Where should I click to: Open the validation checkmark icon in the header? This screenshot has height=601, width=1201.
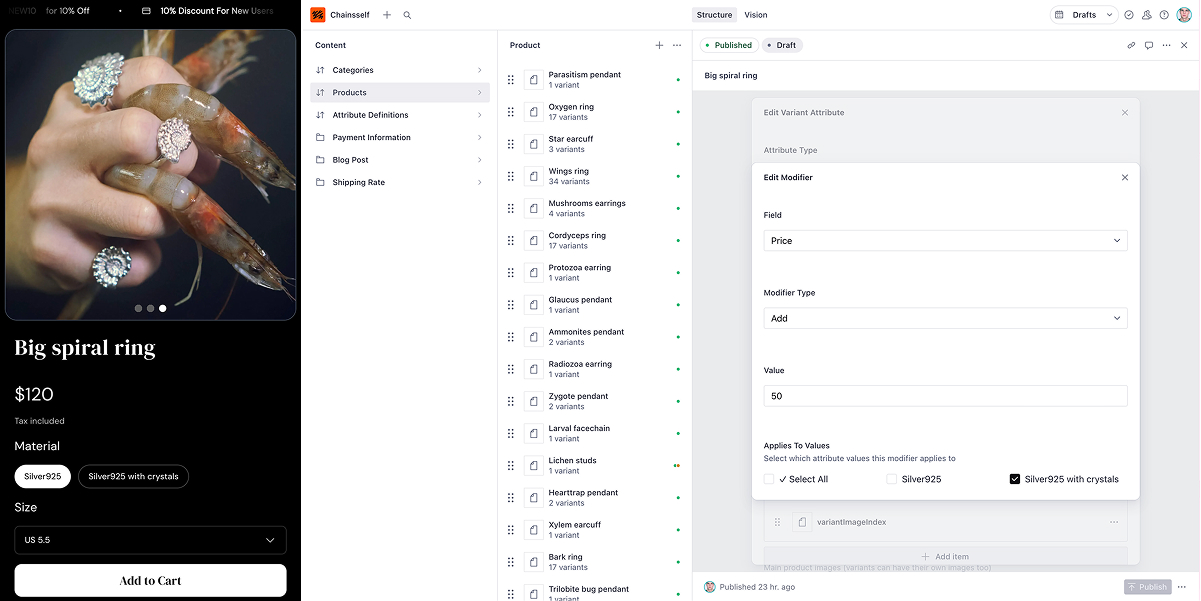coord(1128,15)
